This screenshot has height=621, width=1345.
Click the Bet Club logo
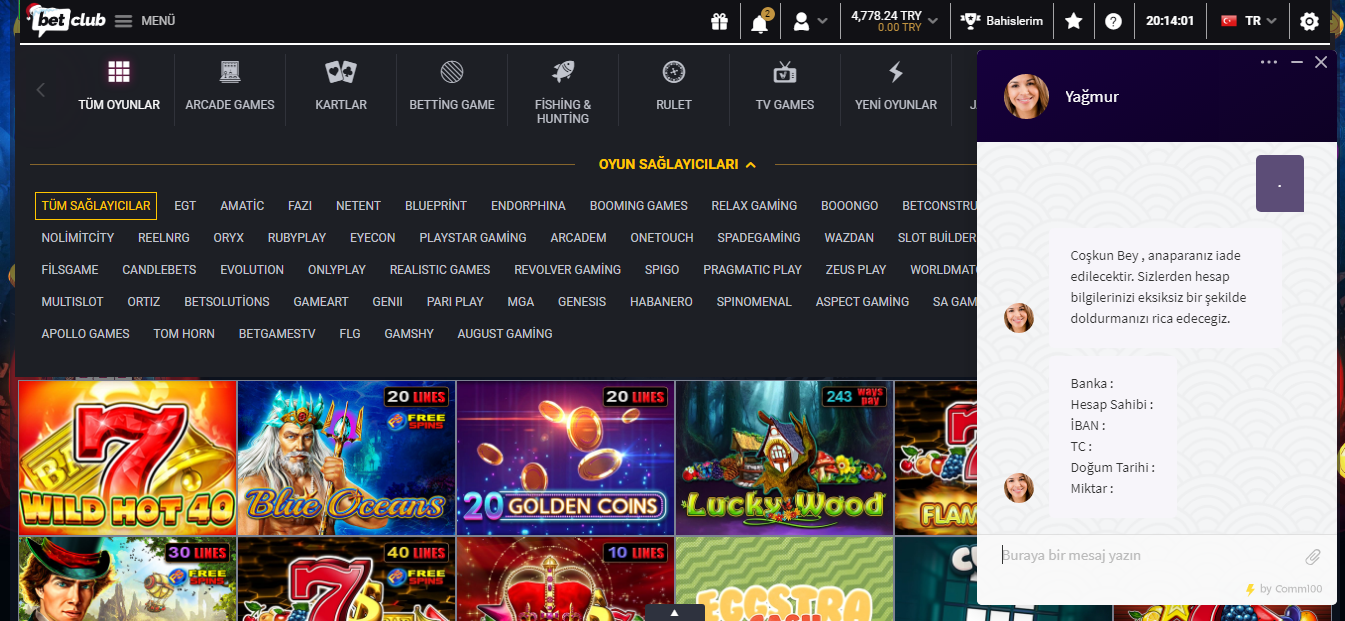(x=67, y=20)
